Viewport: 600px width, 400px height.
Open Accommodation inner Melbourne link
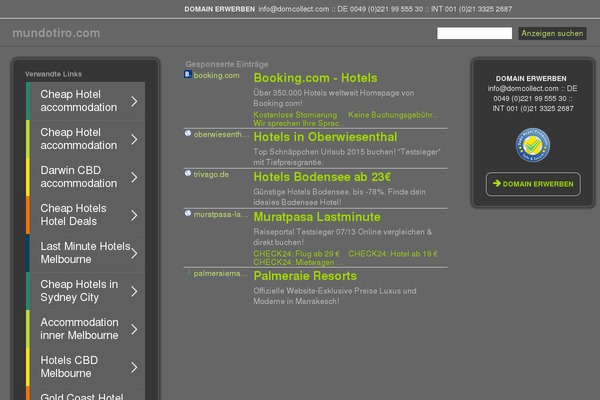click(85, 329)
